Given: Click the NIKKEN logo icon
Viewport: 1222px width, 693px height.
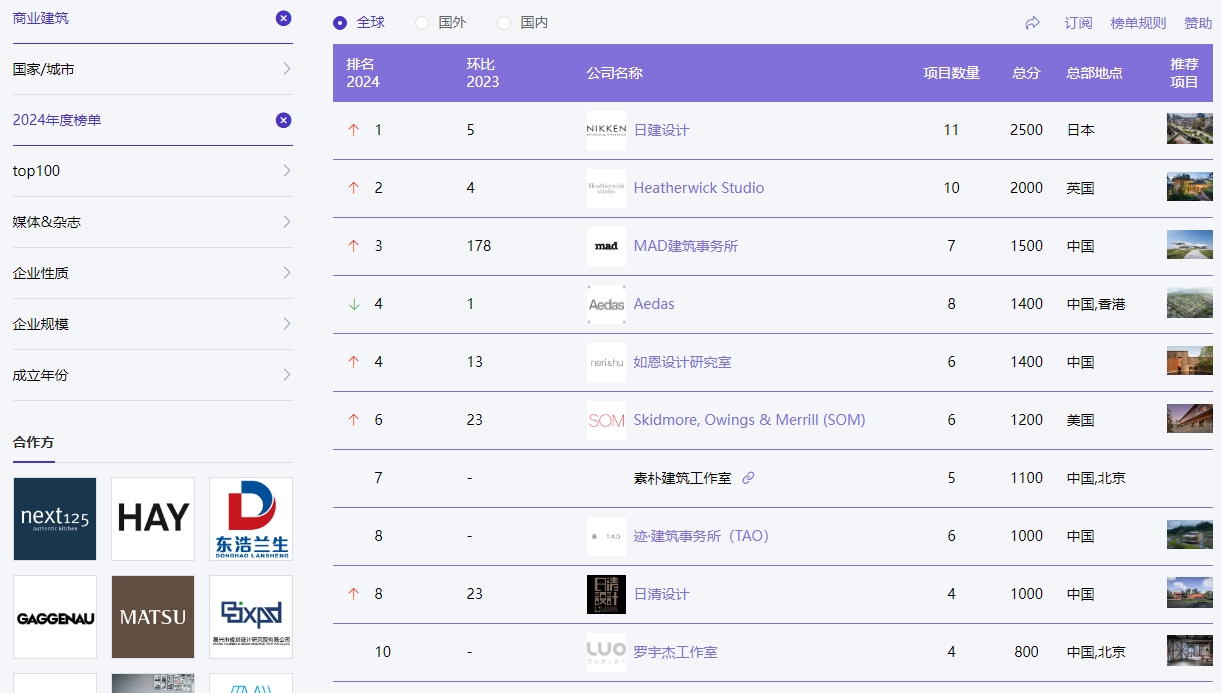Looking at the screenshot, I should tap(606, 130).
